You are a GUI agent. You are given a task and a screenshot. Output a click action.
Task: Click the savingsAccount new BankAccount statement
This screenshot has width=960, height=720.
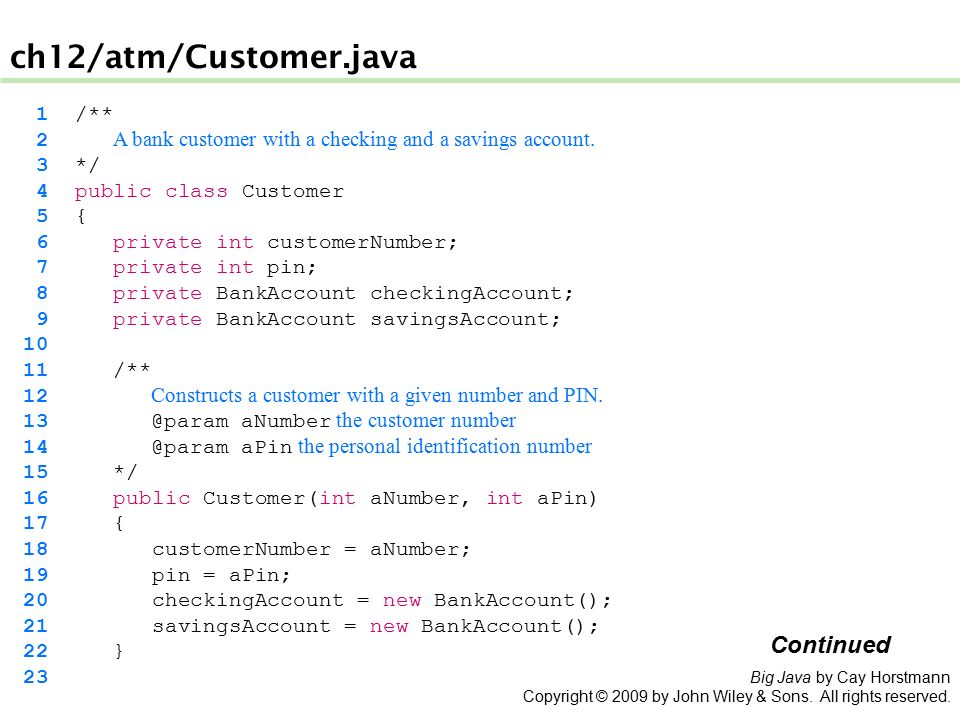pos(375,626)
